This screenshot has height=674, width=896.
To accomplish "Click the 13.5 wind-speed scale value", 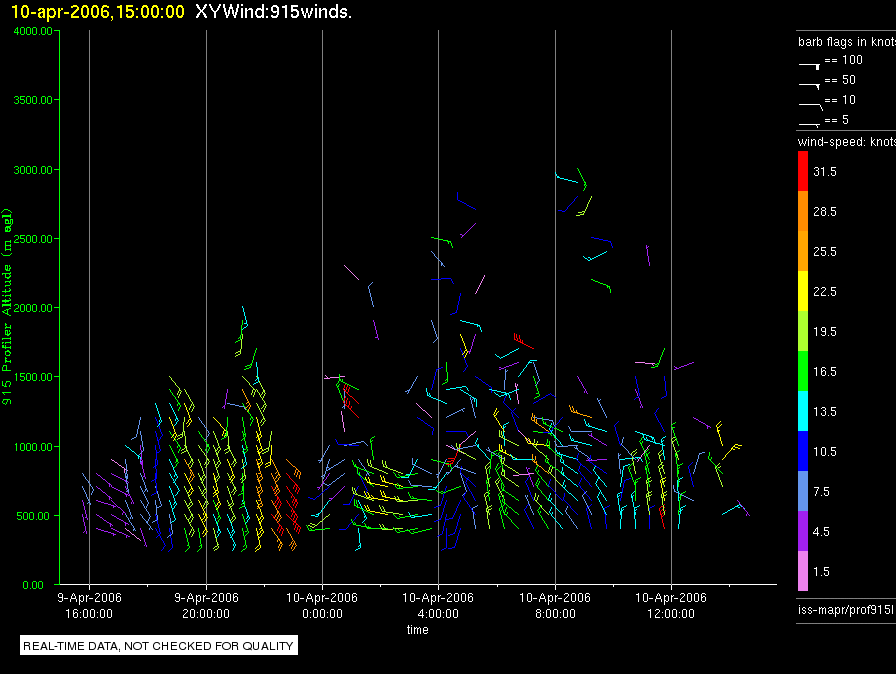I will pos(825,411).
